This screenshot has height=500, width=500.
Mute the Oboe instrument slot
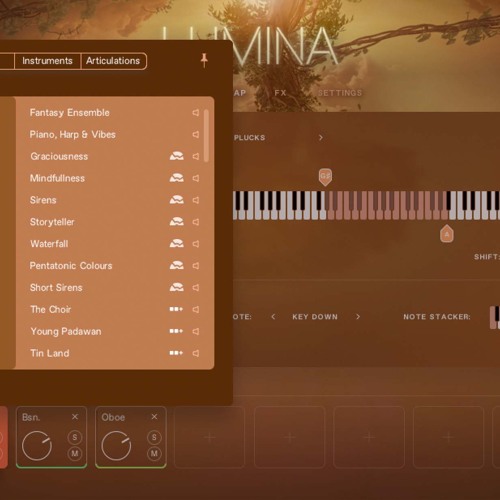(x=154, y=453)
